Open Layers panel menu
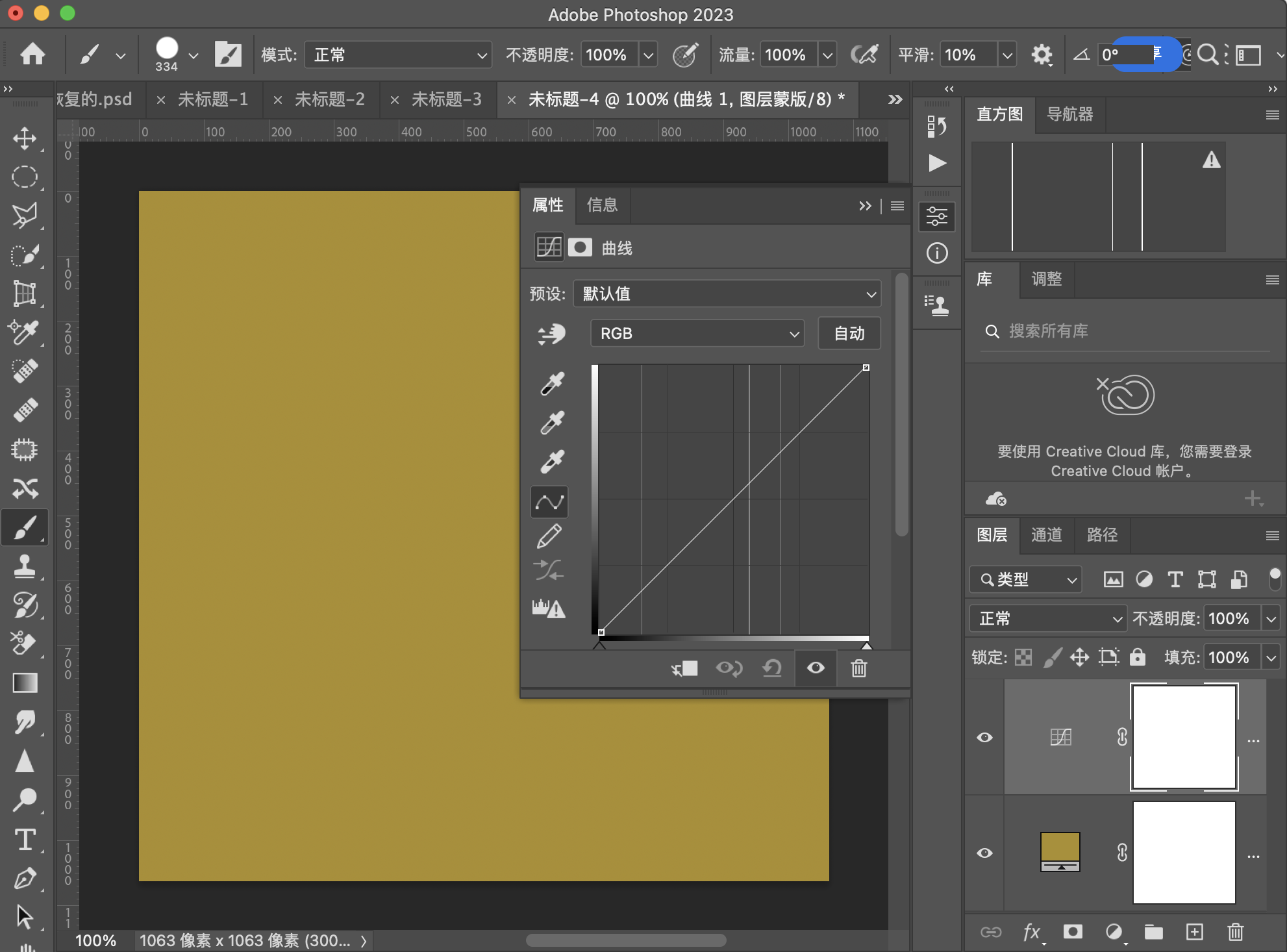The image size is (1287, 952). point(1272,536)
